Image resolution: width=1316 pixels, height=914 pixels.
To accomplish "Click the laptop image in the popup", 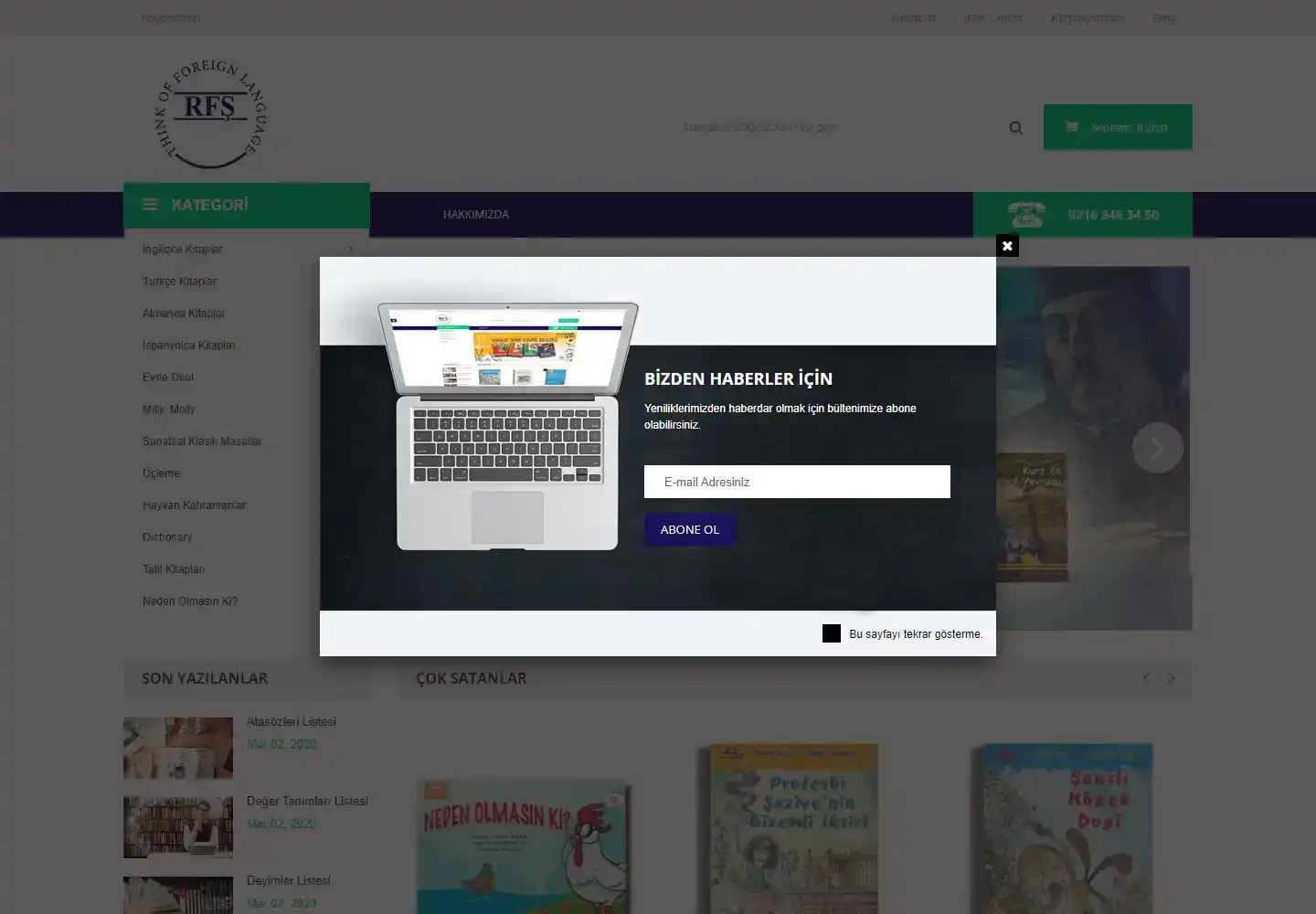I will [x=508, y=426].
